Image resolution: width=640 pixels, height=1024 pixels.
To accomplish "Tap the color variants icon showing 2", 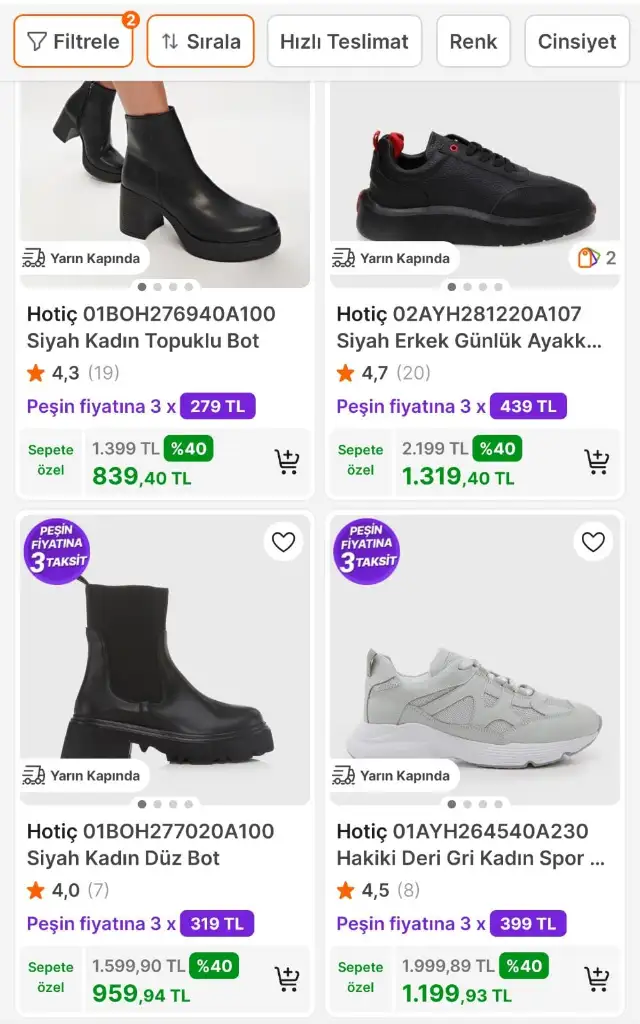I will pos(598,258).
